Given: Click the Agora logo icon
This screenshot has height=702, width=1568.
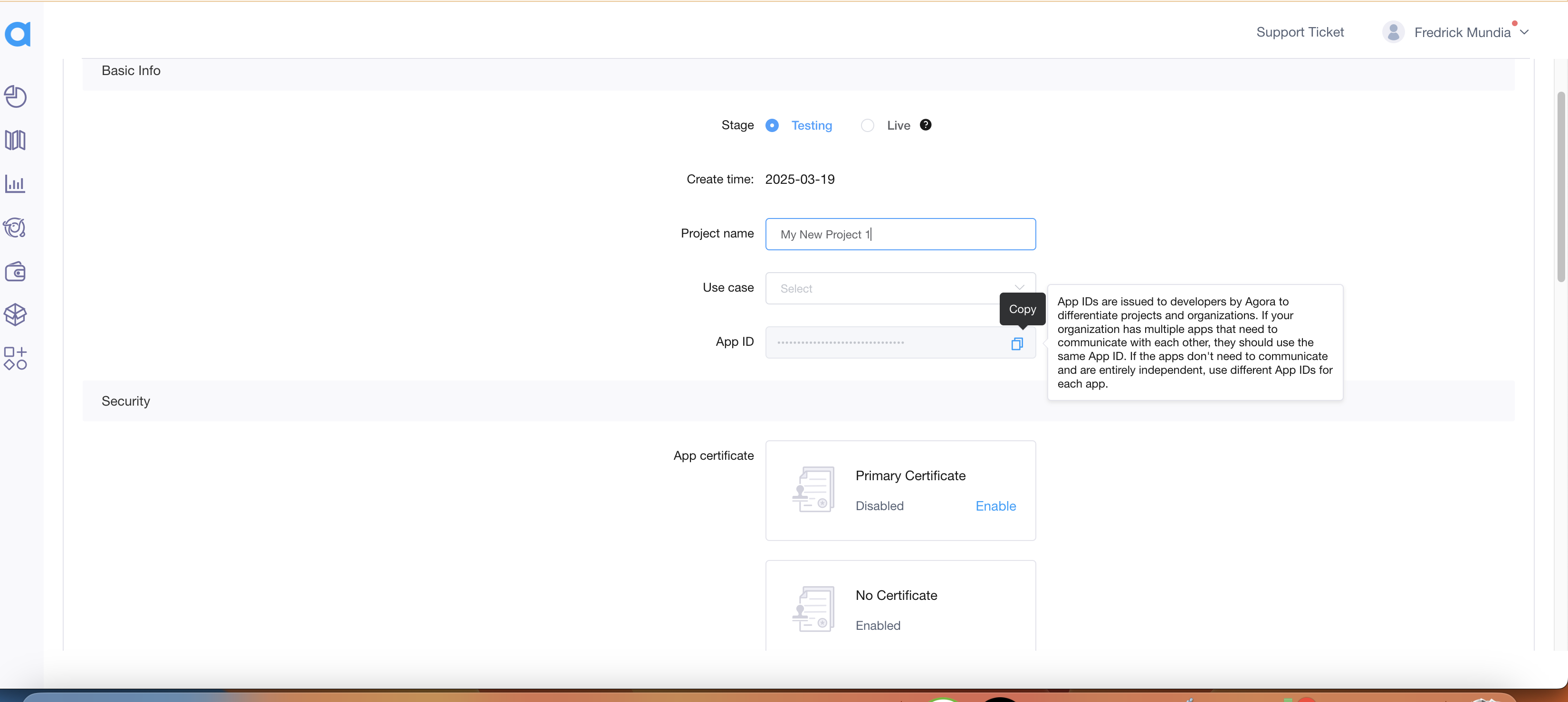Looking at the screenshot, I should 18,33.
